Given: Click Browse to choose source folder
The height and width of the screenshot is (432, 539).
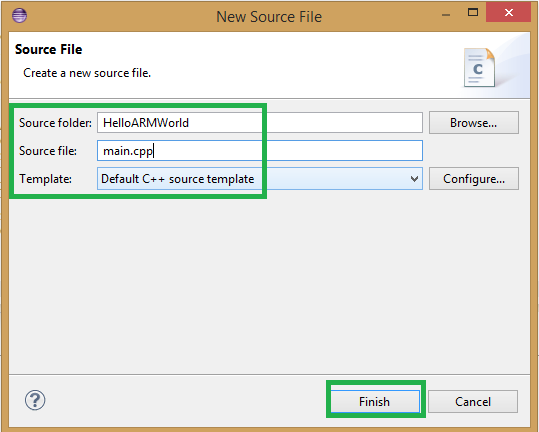Looking at the screenshot, I should [474, 123].
